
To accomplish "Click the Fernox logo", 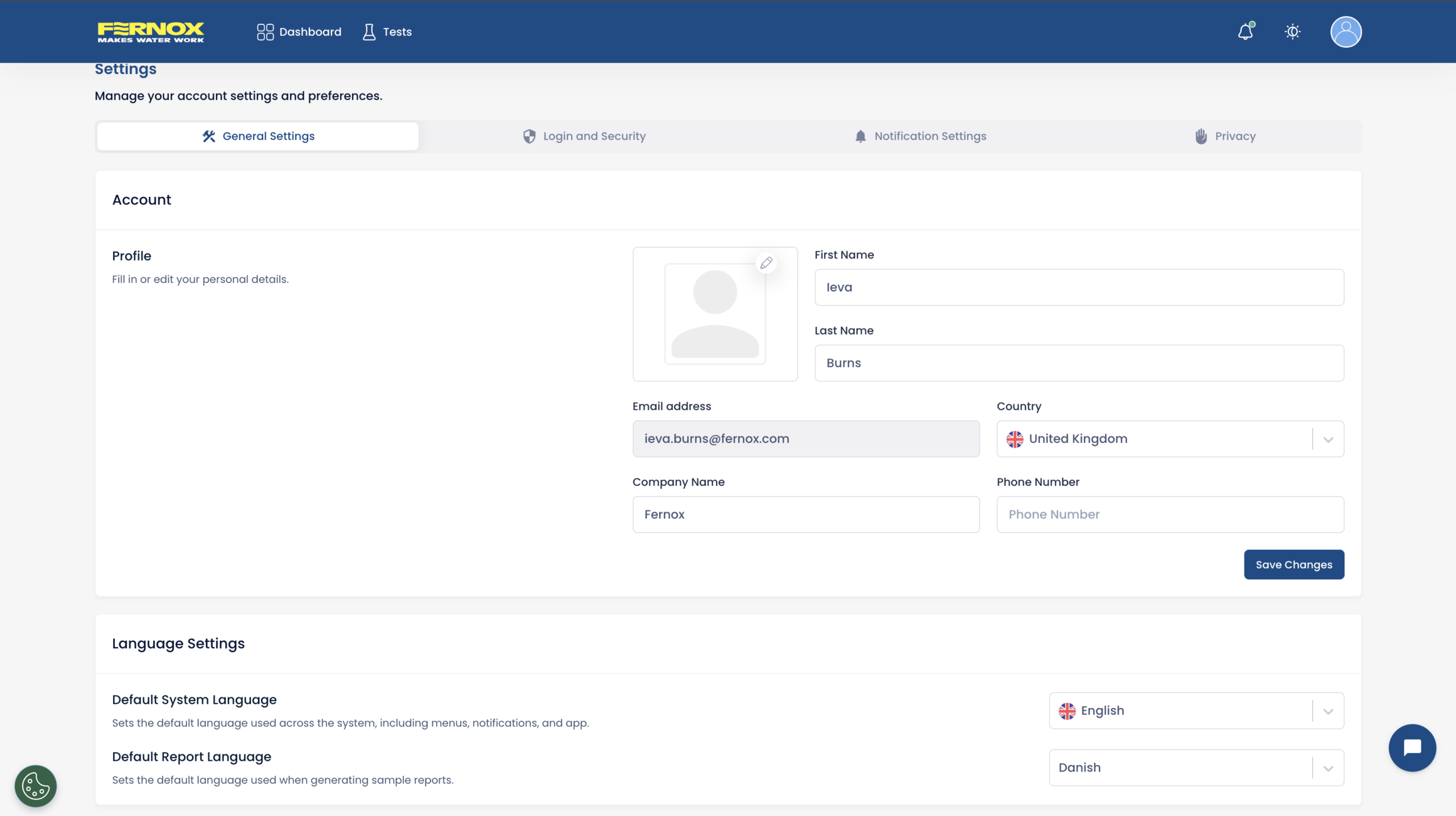I will tap(151, 32).
